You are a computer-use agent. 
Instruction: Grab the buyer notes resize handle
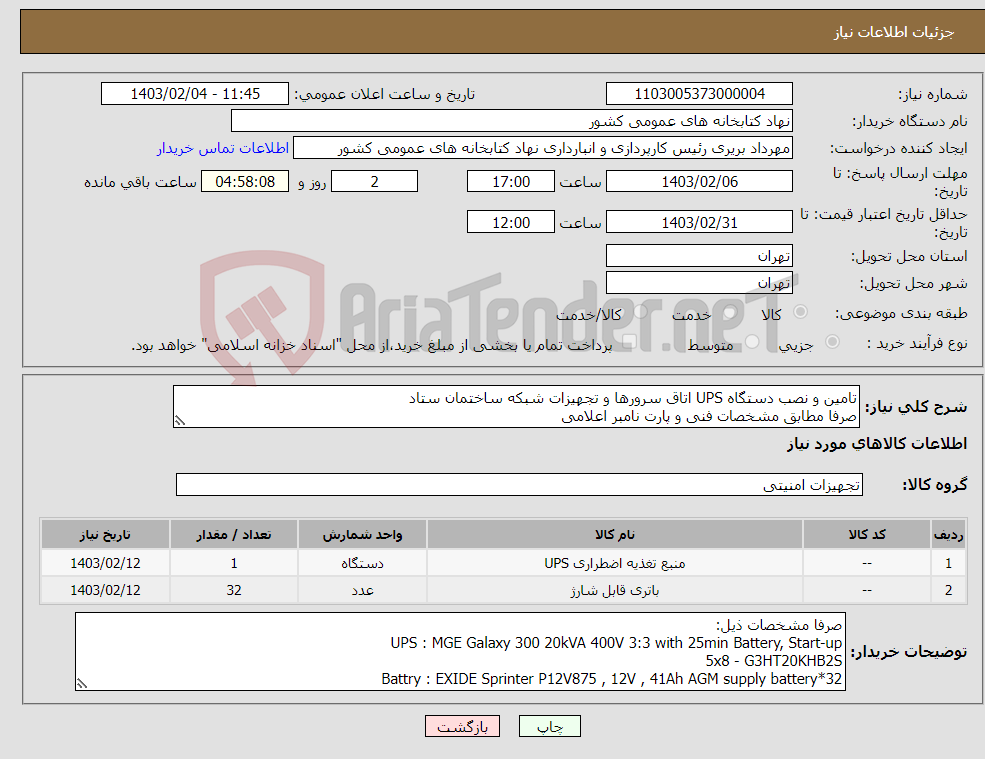(82, 684)
